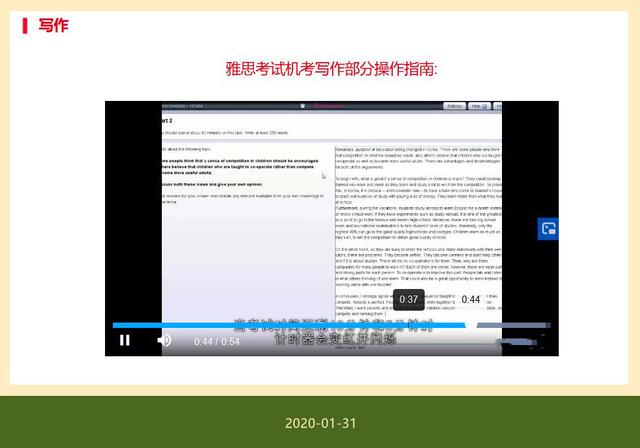Click the Settings button in the exam window
The height and width of the screenshot is (448, 640).
click(454, 106)
